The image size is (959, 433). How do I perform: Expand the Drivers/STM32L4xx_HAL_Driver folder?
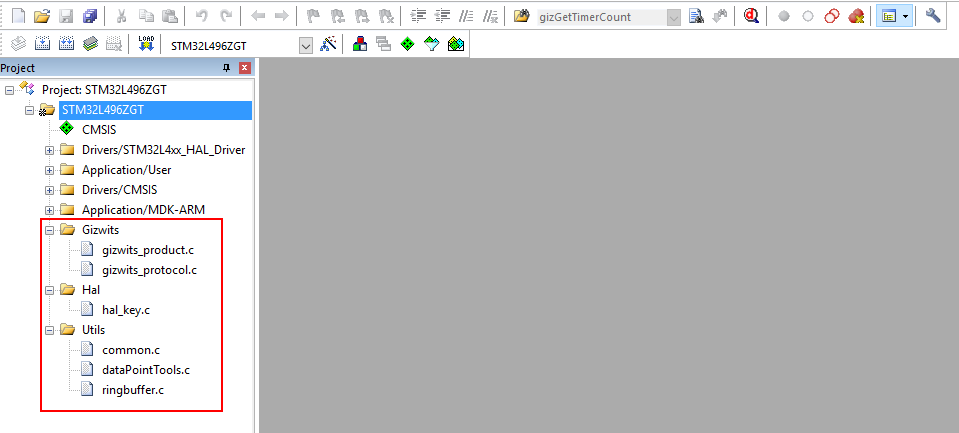(x=49, y=150)
